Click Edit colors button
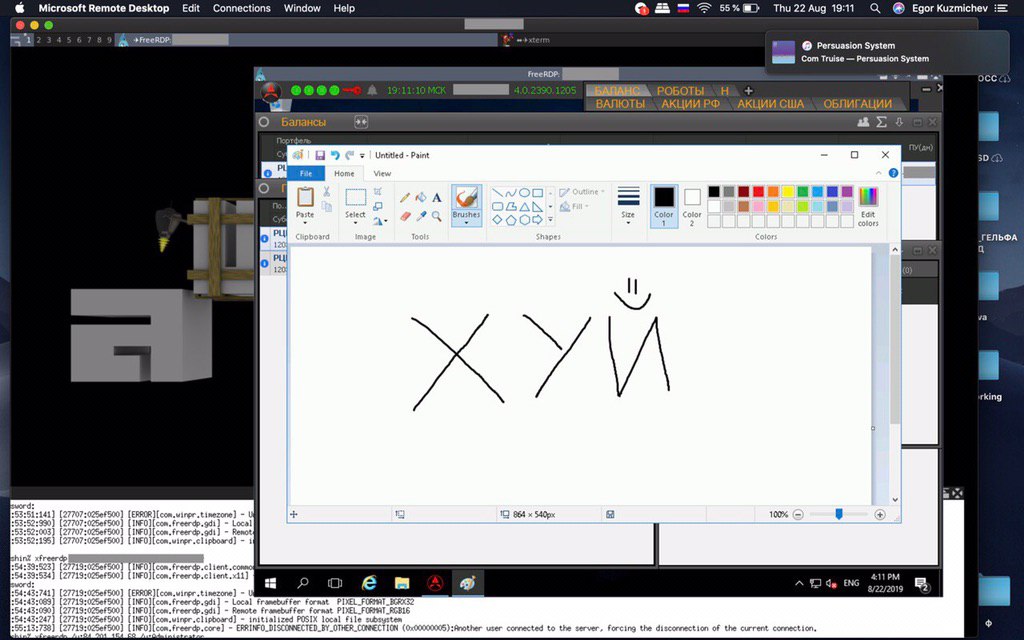Viewport: 1024px width, 640px height. 868,206
